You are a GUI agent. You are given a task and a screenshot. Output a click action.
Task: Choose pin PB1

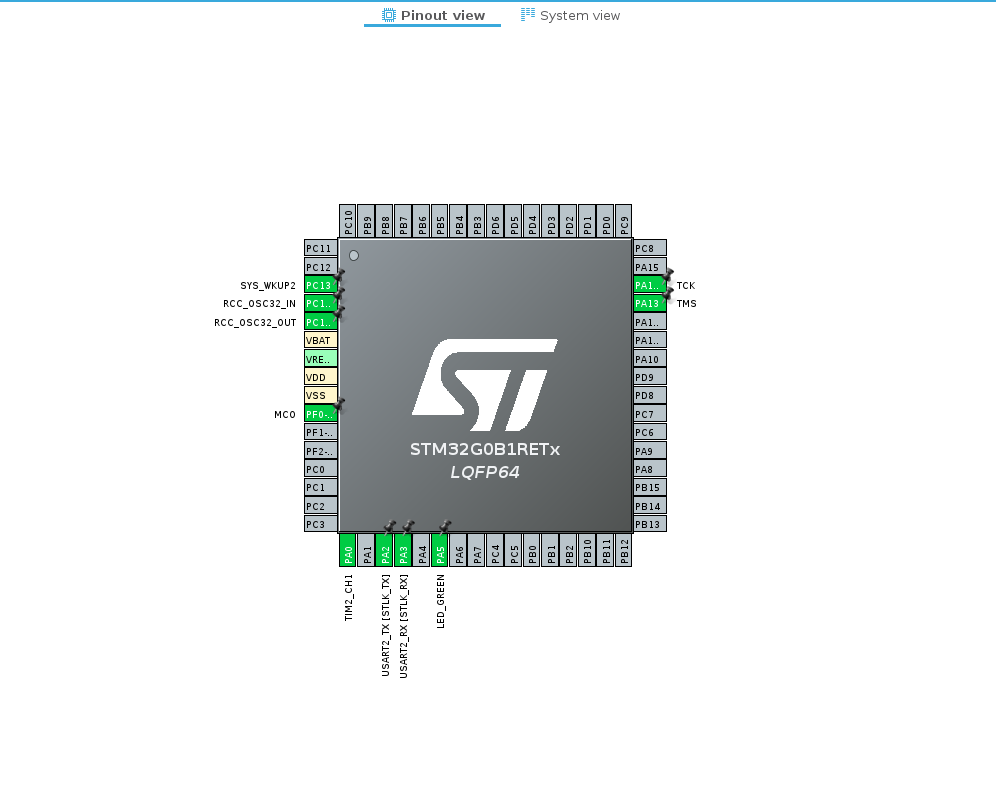pyautogui.click(x=550, y=550)
